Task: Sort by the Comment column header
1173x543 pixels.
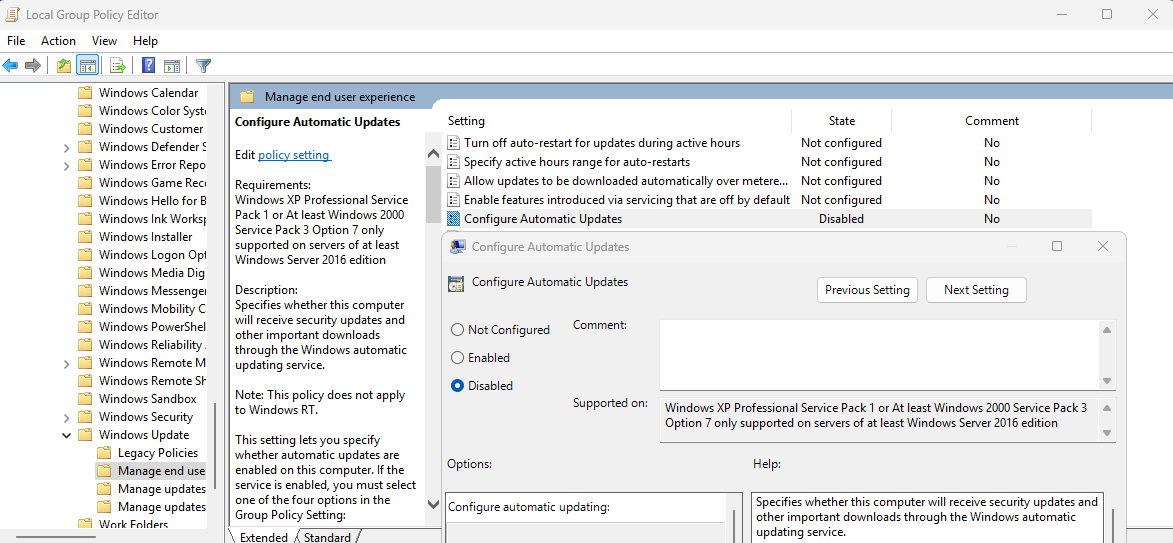Action: [x=992, y=120]
